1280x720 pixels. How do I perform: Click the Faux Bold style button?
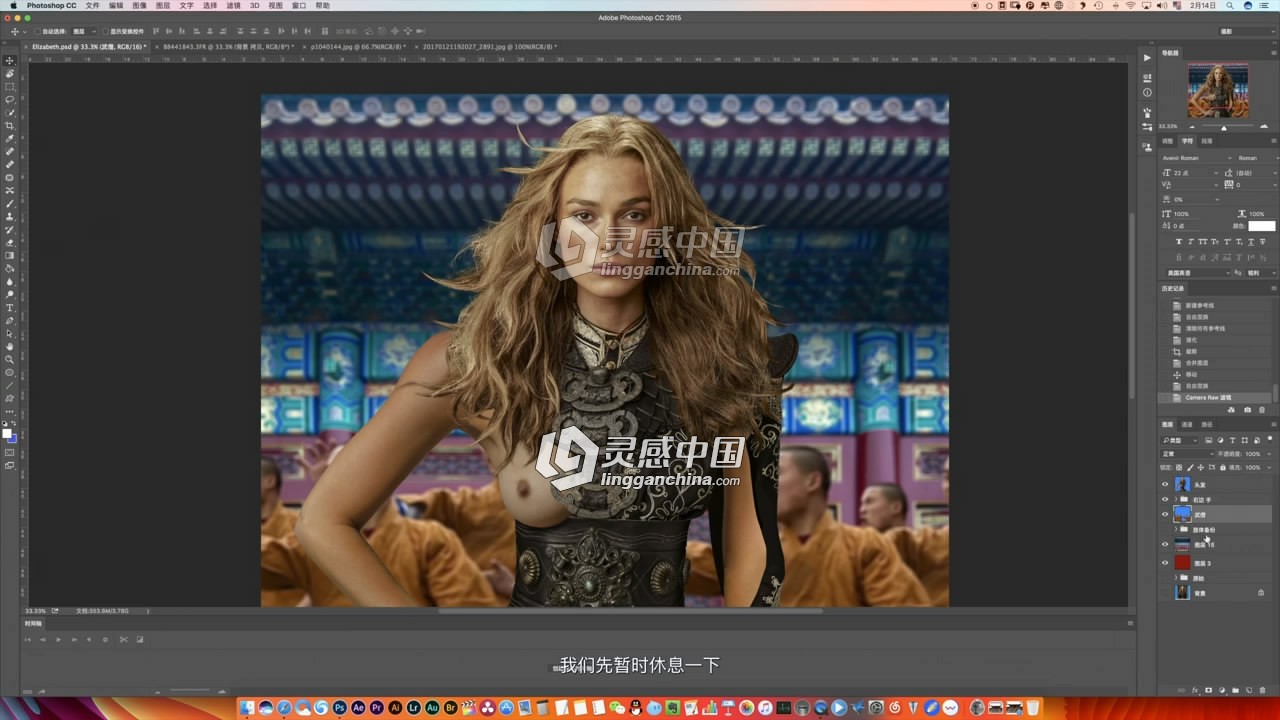click(x=1179, y=241)
